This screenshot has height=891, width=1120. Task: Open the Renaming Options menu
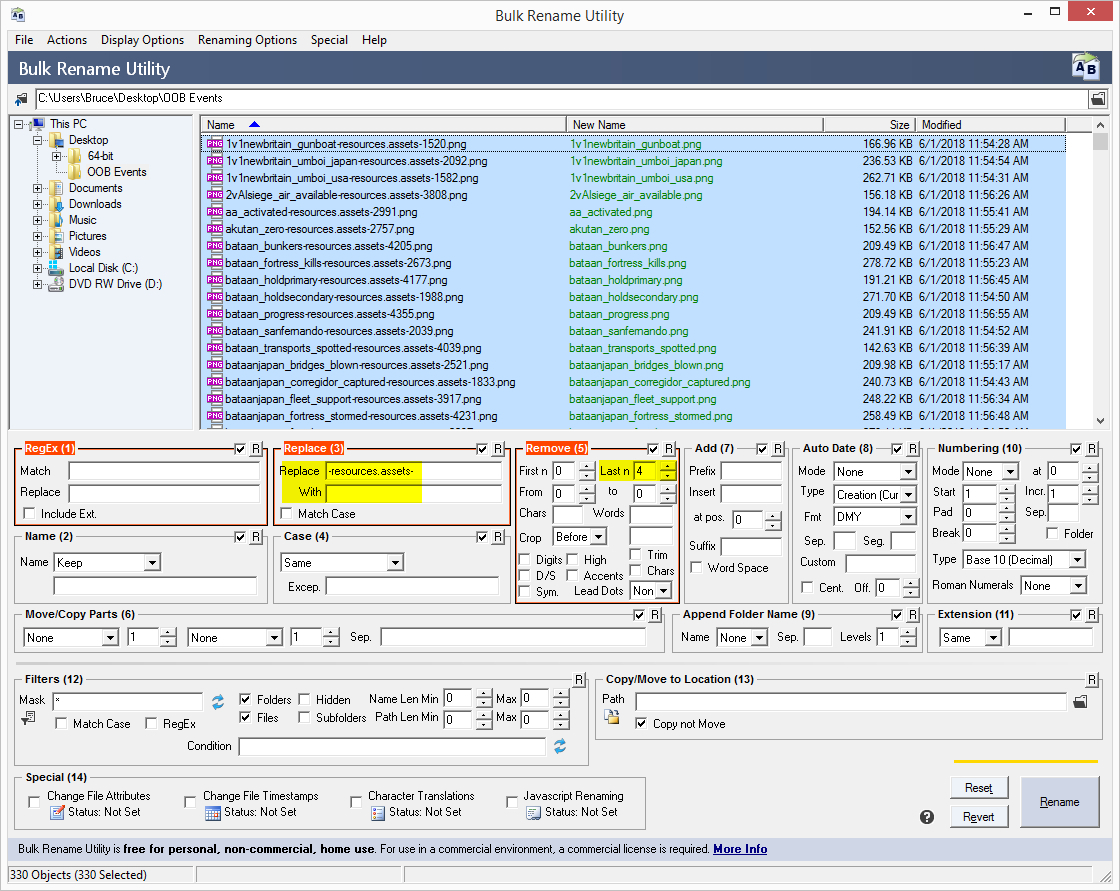[247, 40]
